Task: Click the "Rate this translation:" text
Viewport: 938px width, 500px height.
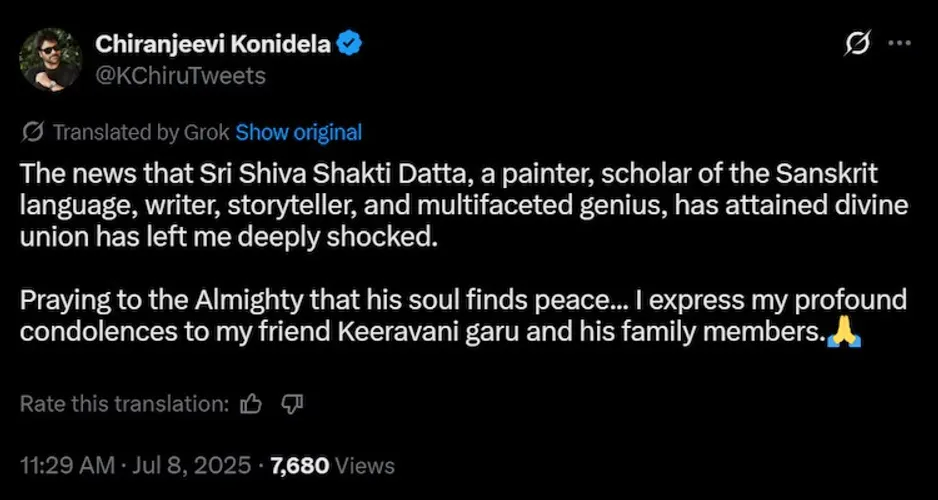Action: tap(125, 404)
